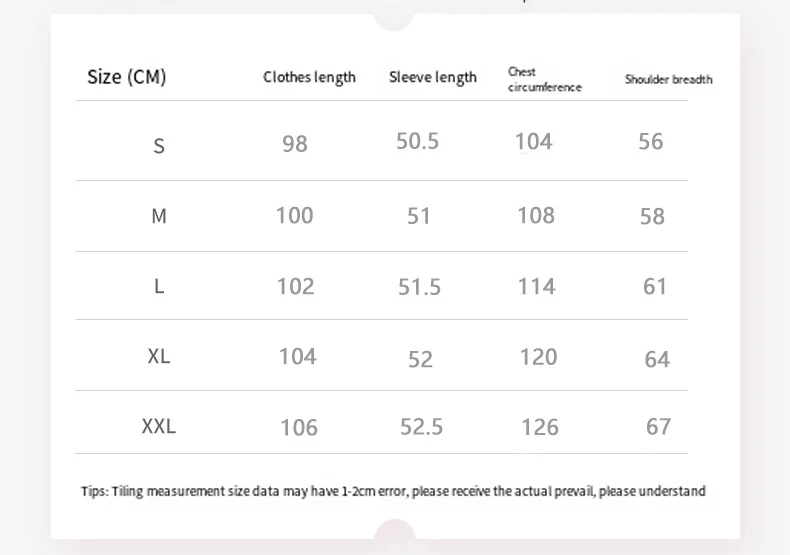Select the L size row label
The width and height of the screenshot is (790, 555).
tap(159, 286)
